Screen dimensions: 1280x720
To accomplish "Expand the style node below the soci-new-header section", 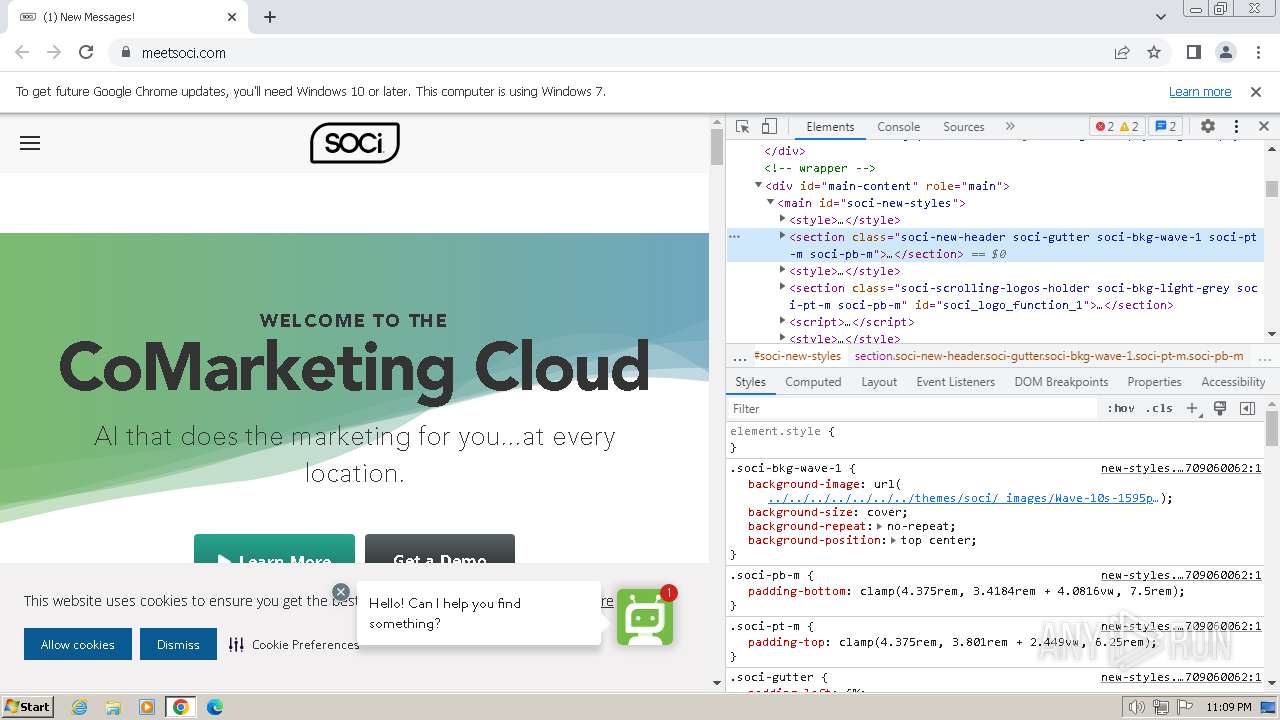I will click(x=783, y=270).
